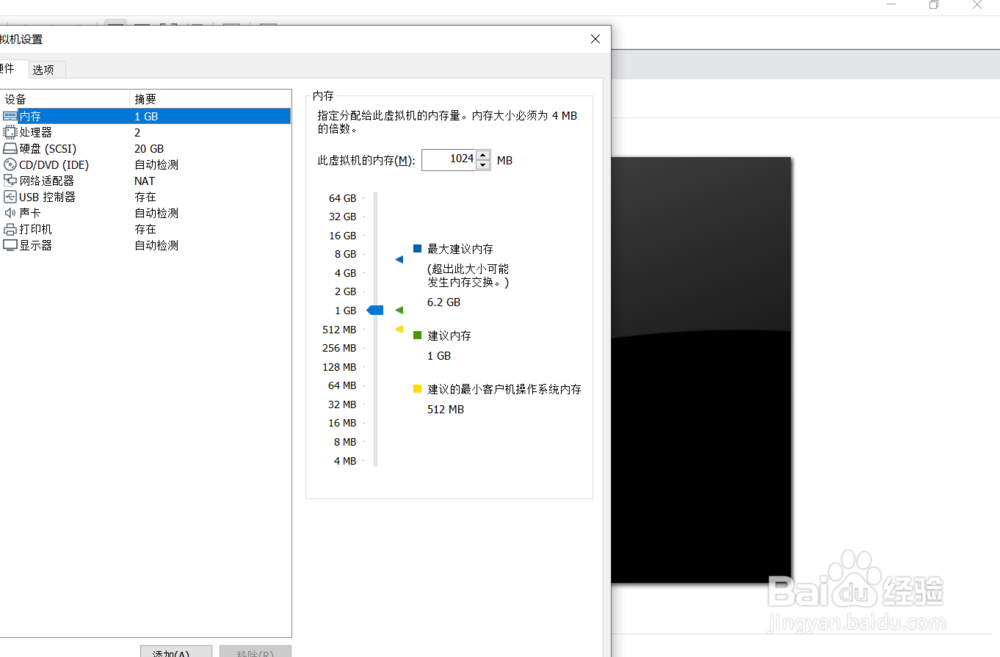
Task: Click the 128 MB slider scale label
Action: coord(339,367)
